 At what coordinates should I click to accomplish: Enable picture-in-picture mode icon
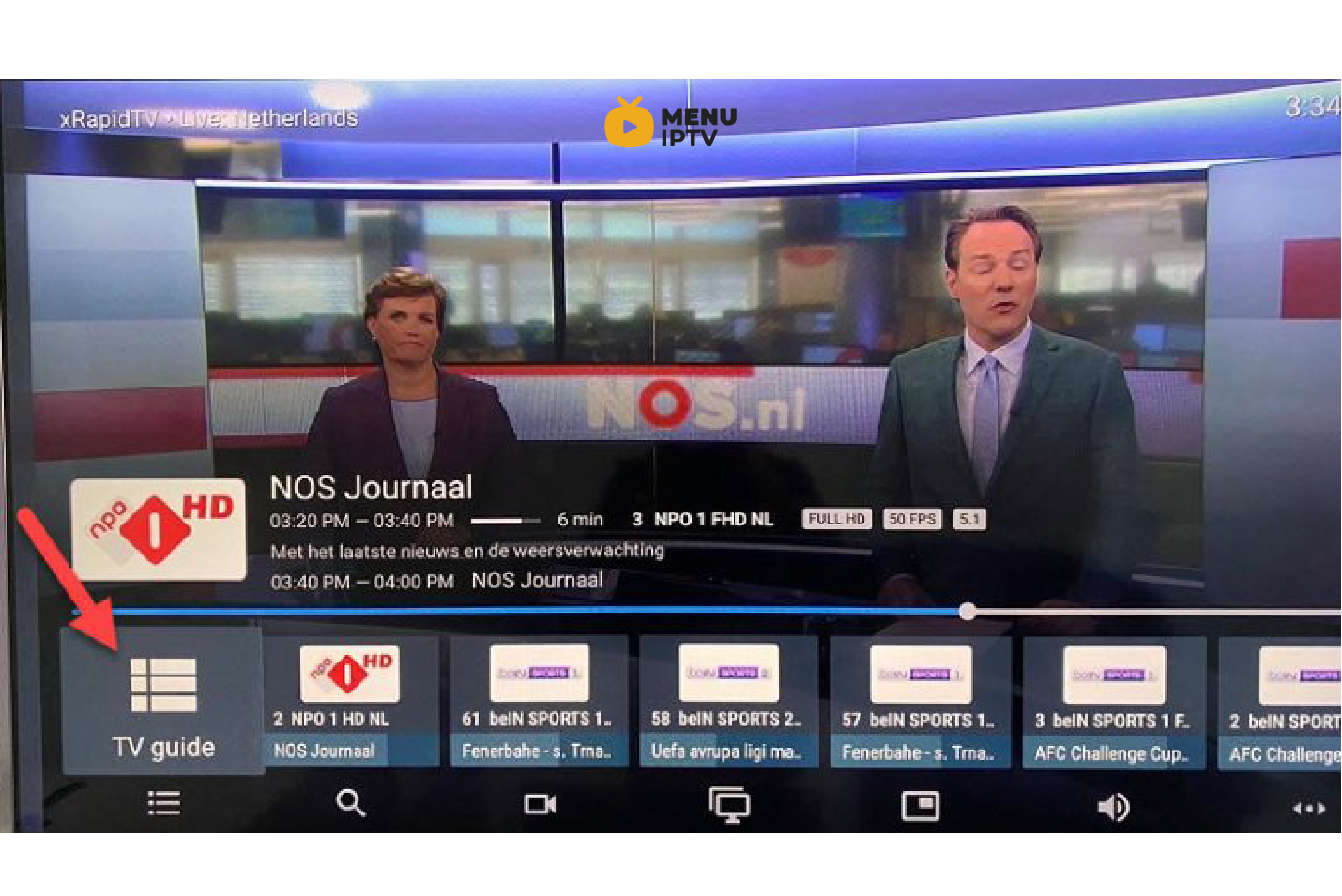[921, 804]
